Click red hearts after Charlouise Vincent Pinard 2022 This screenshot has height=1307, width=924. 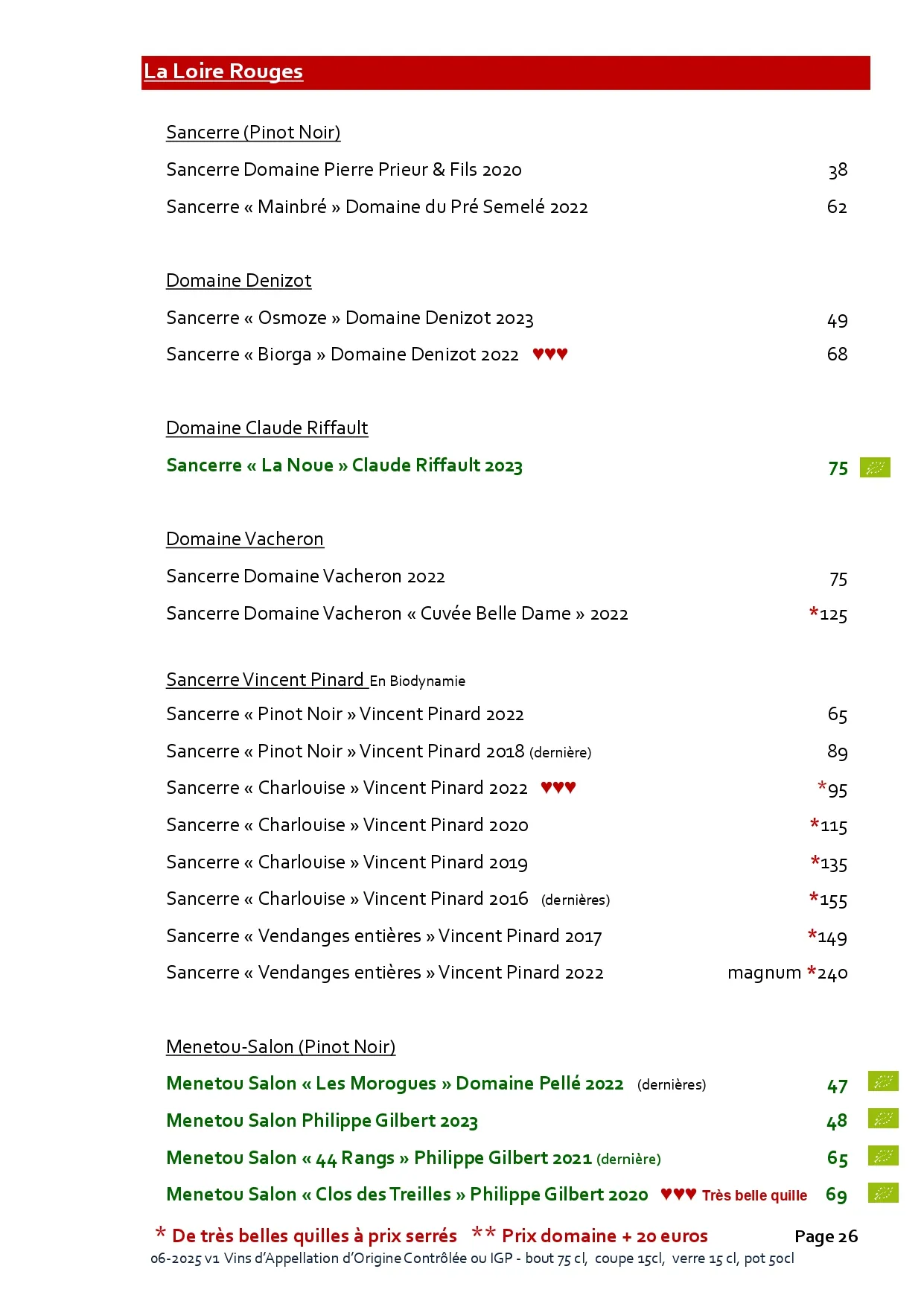tap(558, 788)
